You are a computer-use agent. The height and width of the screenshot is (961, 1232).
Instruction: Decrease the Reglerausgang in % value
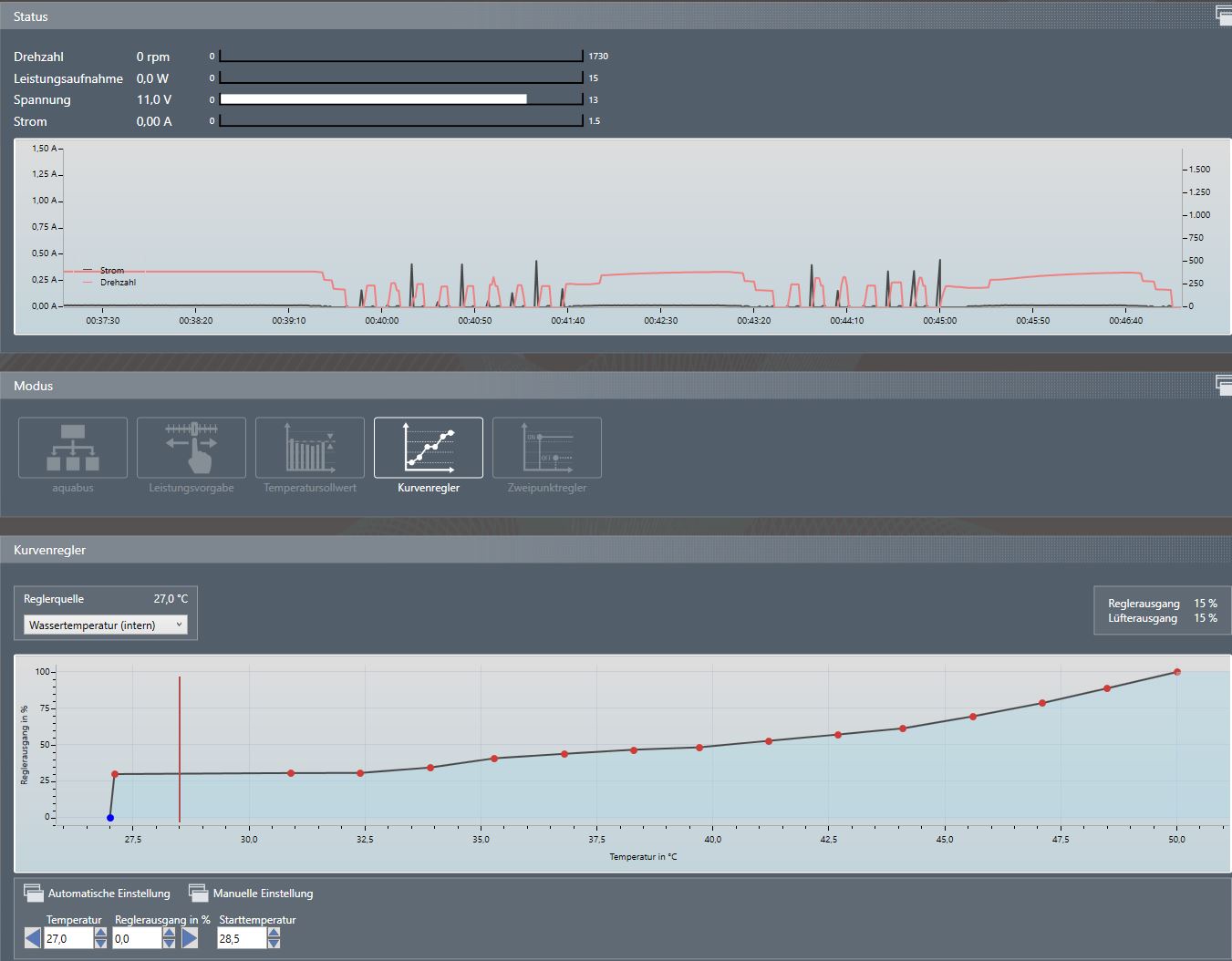pos(169,944)
